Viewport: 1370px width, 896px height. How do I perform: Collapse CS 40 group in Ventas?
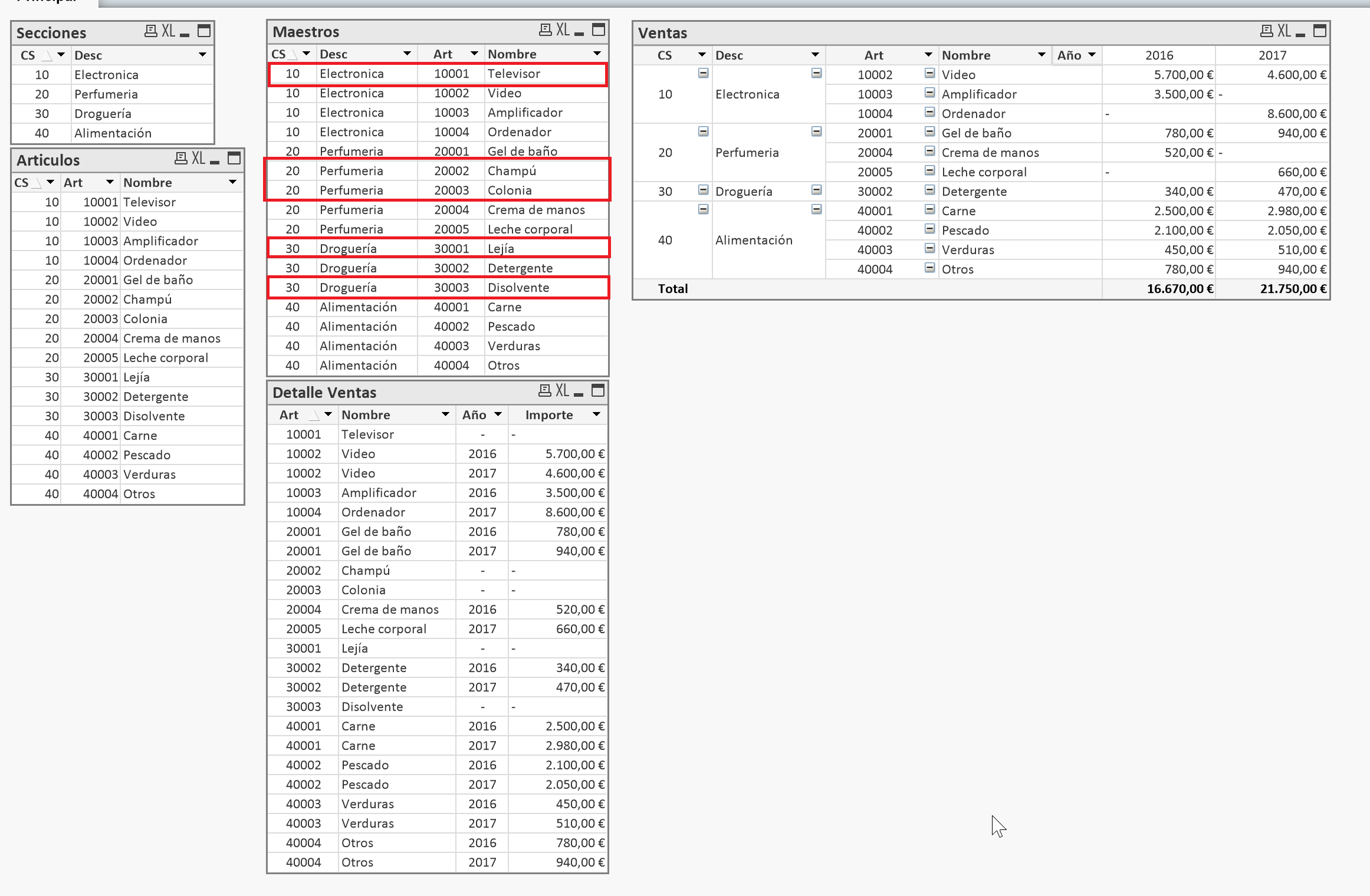tap(703, 209)
